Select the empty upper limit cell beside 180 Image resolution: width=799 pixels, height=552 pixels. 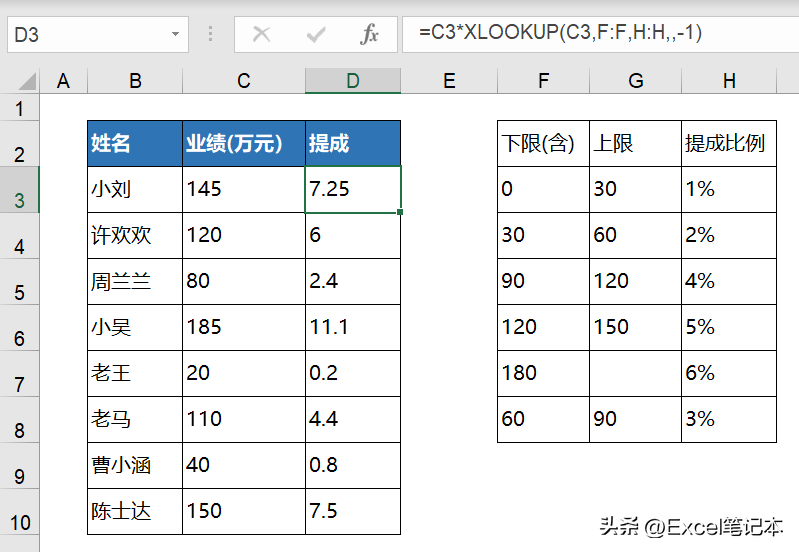[x=635, y=374]
